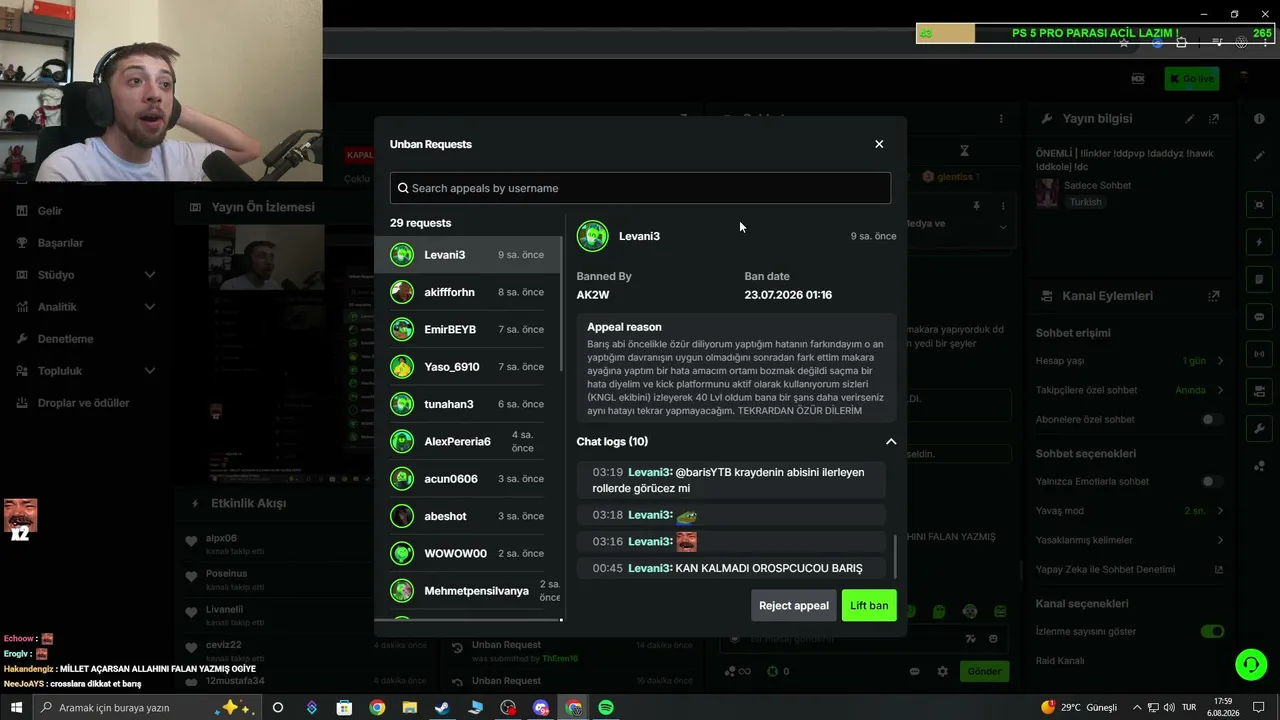Viewport: 1280px width, 720px height.
Task: Click the Go live button
Action: point(1191,79)
